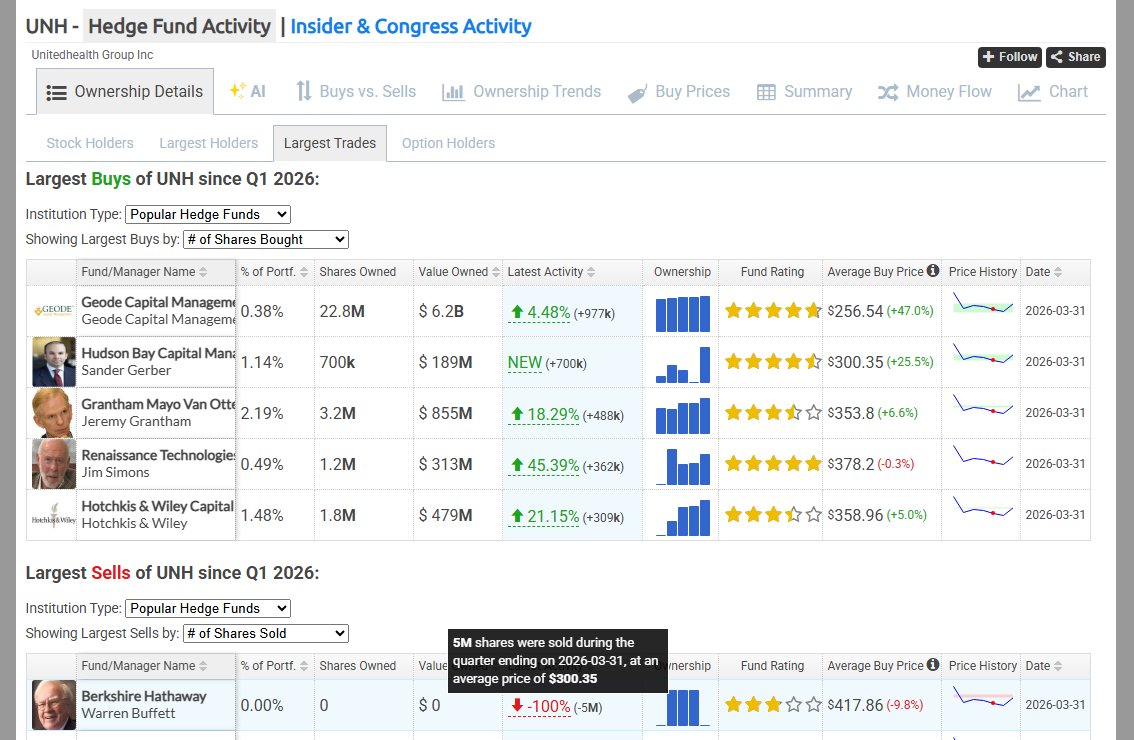Click the Follow button

(1010, 57)
